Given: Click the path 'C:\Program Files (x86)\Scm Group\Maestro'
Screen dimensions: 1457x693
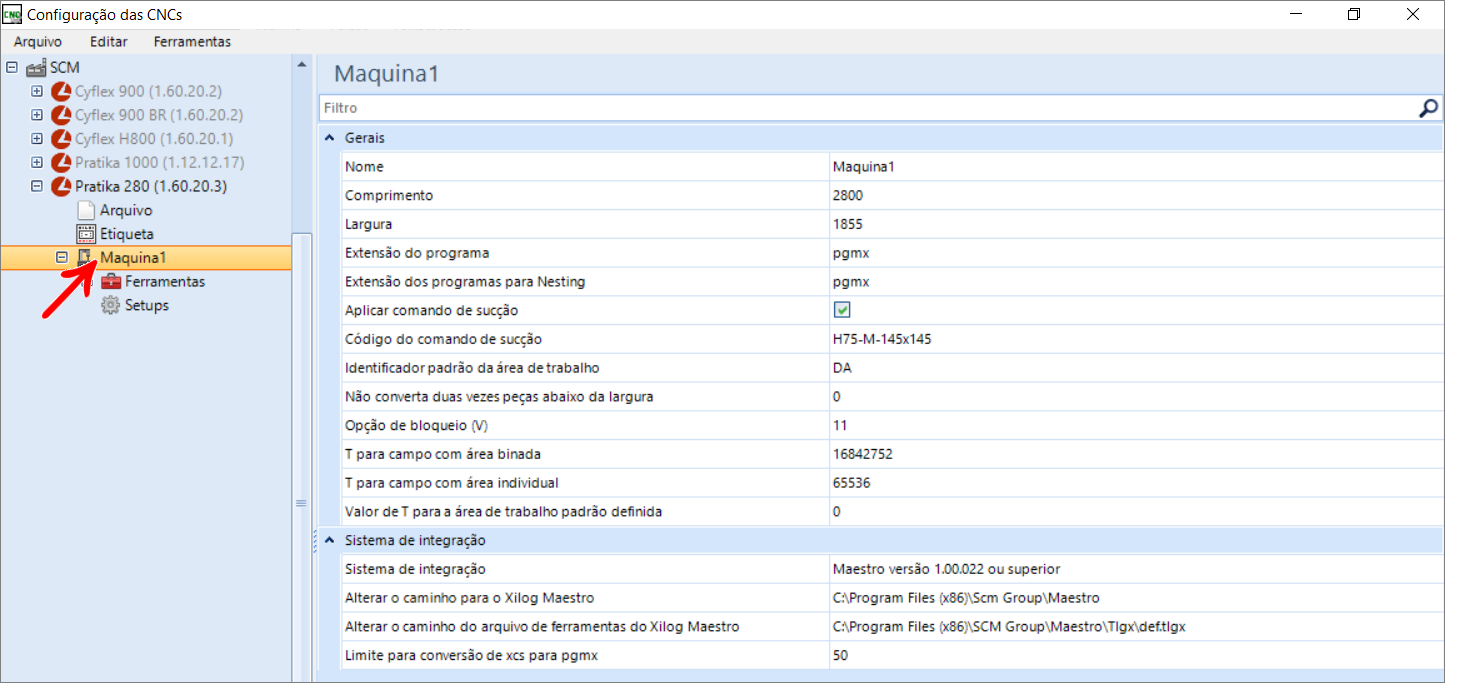Looking at the screenshot, I should click(966, 598).
